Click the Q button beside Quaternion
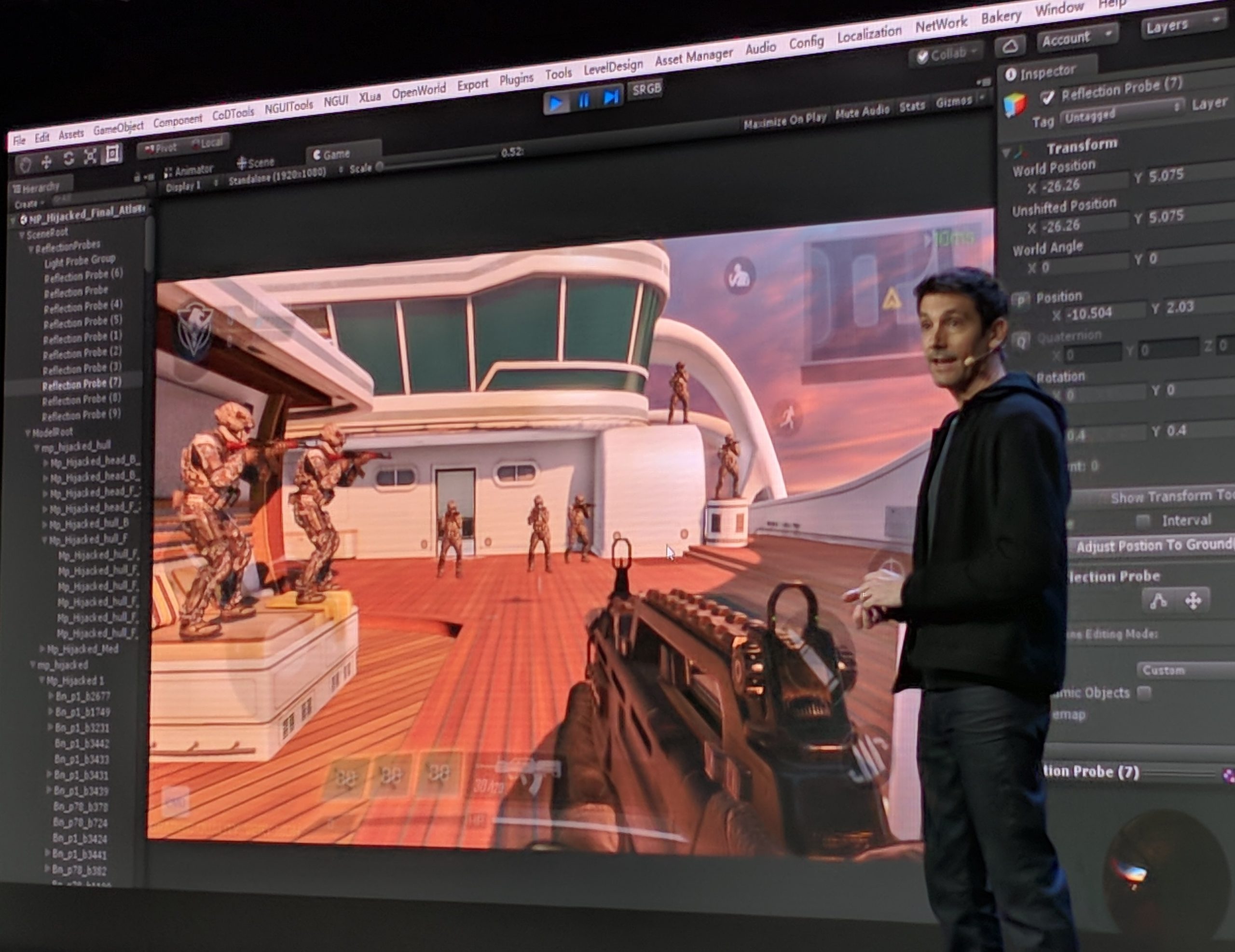The width and height of the screenshot is (1235, 952). click(x=1021, y=342)
